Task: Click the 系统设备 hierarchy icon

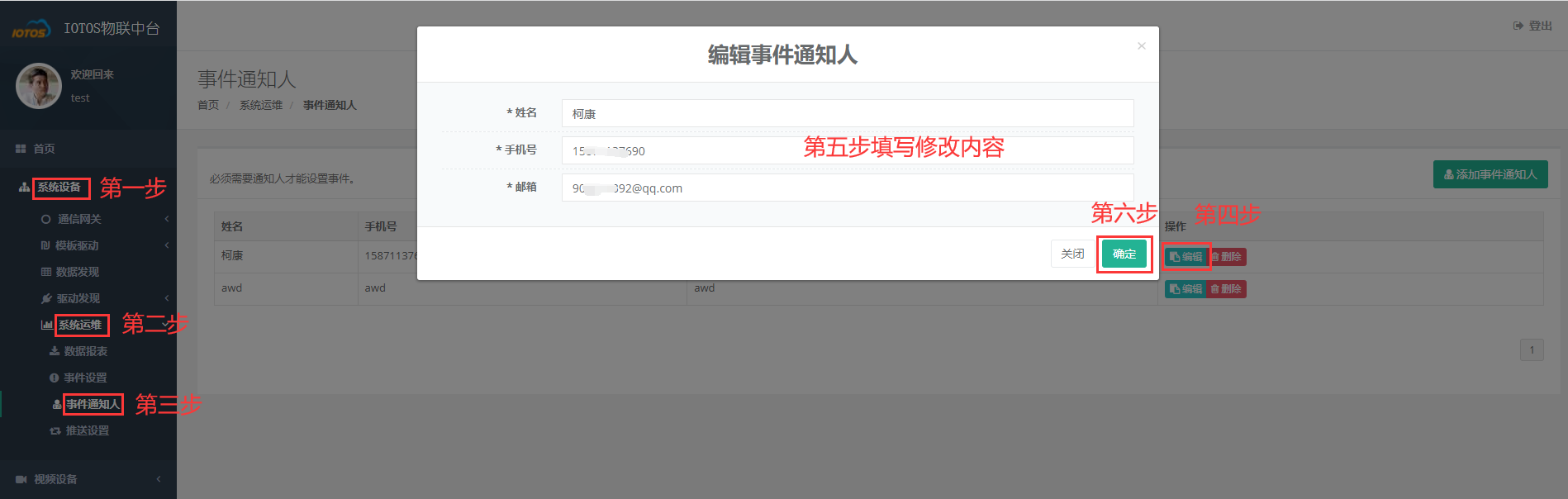Action: pyautogui.click(x=24, y=188)
